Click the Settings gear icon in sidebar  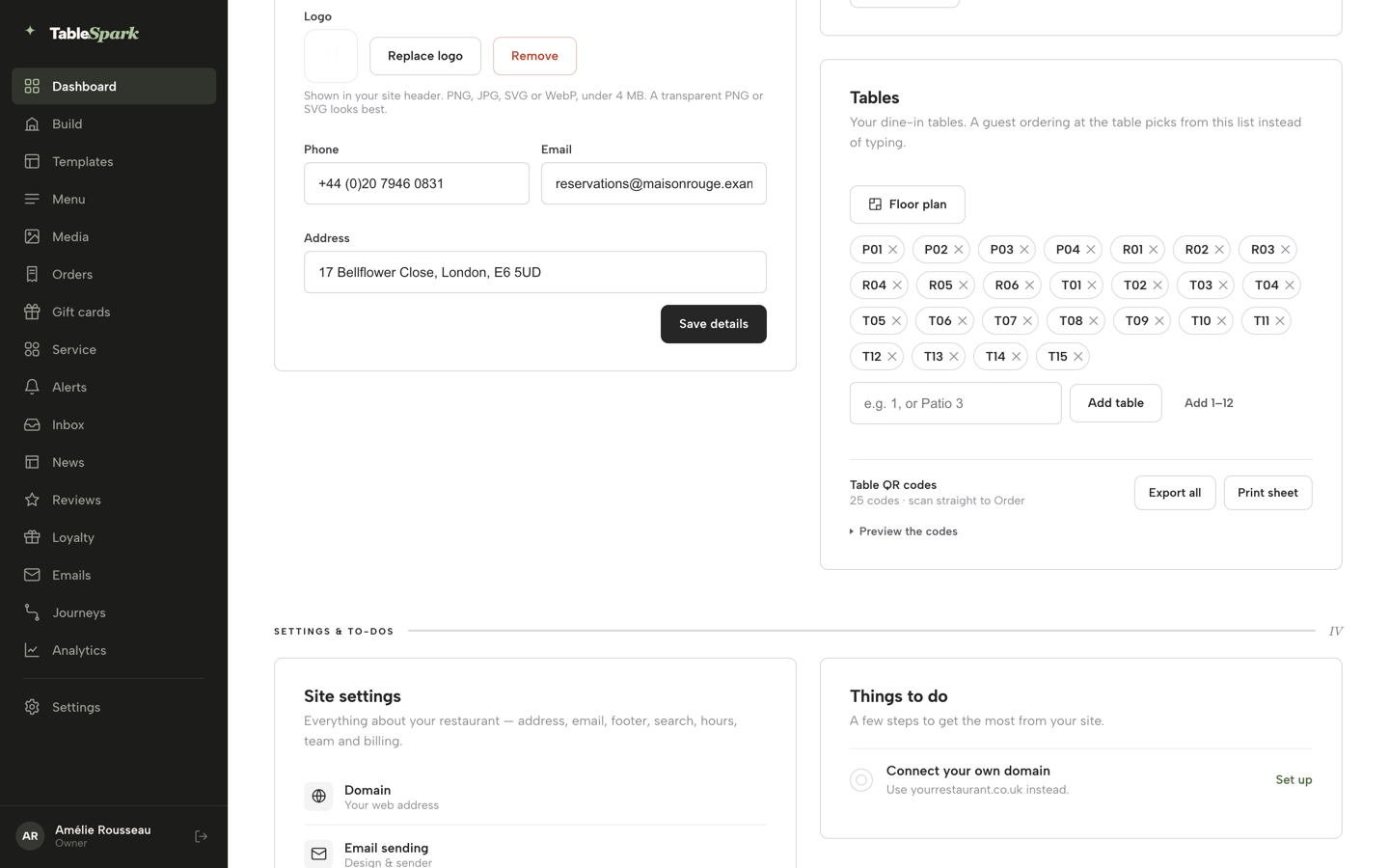point(32,707)
